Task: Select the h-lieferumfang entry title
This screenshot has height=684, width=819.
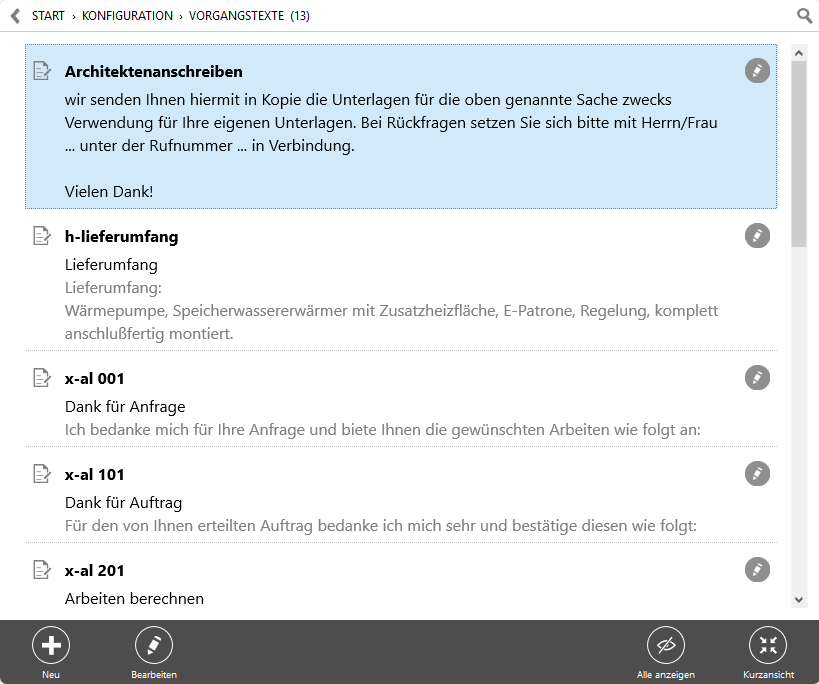Action: pyautogui.click(x=121, y=237)
